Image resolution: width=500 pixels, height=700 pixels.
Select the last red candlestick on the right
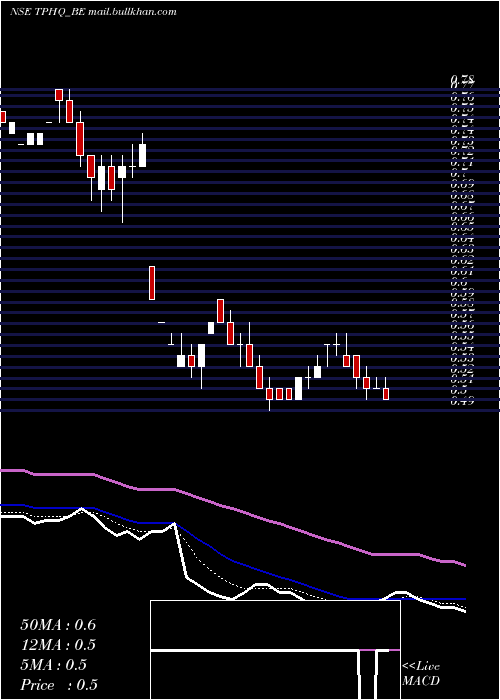tap(386, 394)
